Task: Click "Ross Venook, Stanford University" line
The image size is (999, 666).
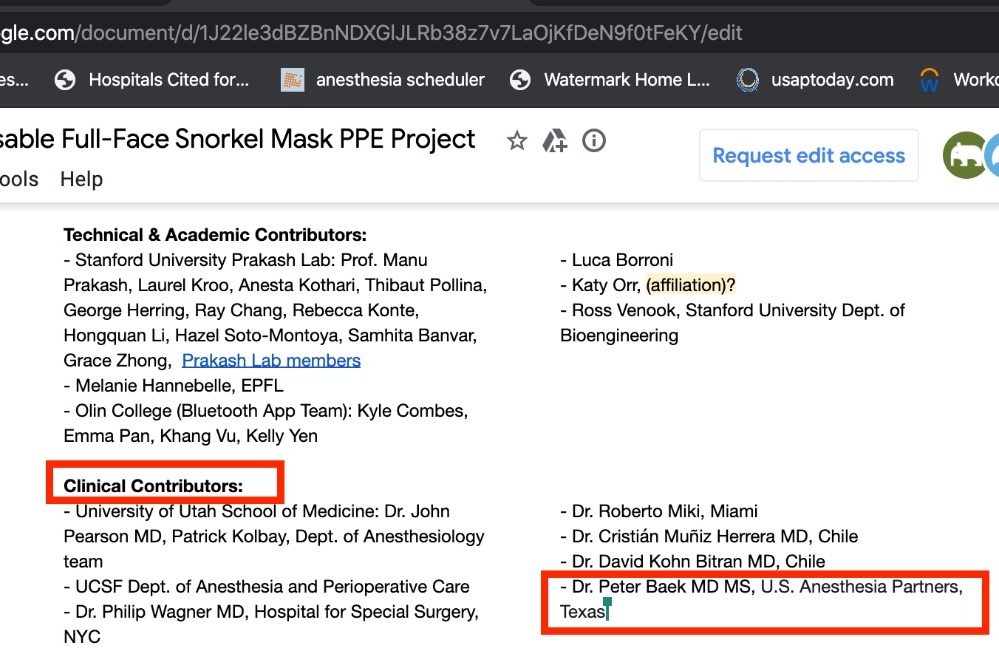Action: 733,310
